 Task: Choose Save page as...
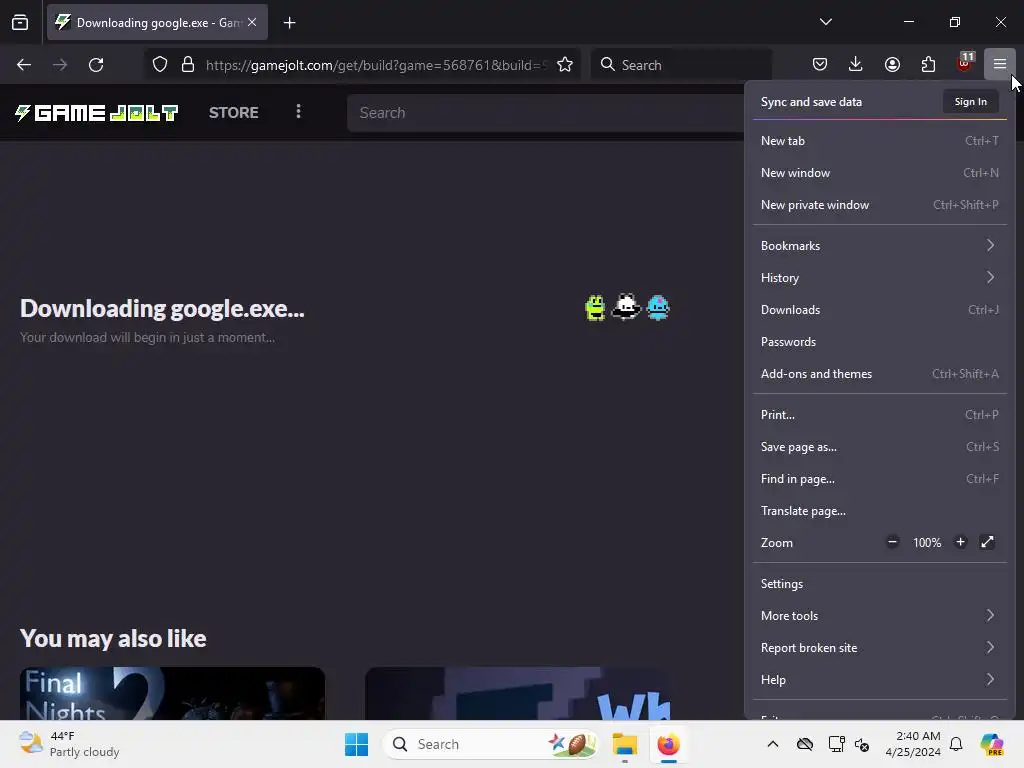880,447
